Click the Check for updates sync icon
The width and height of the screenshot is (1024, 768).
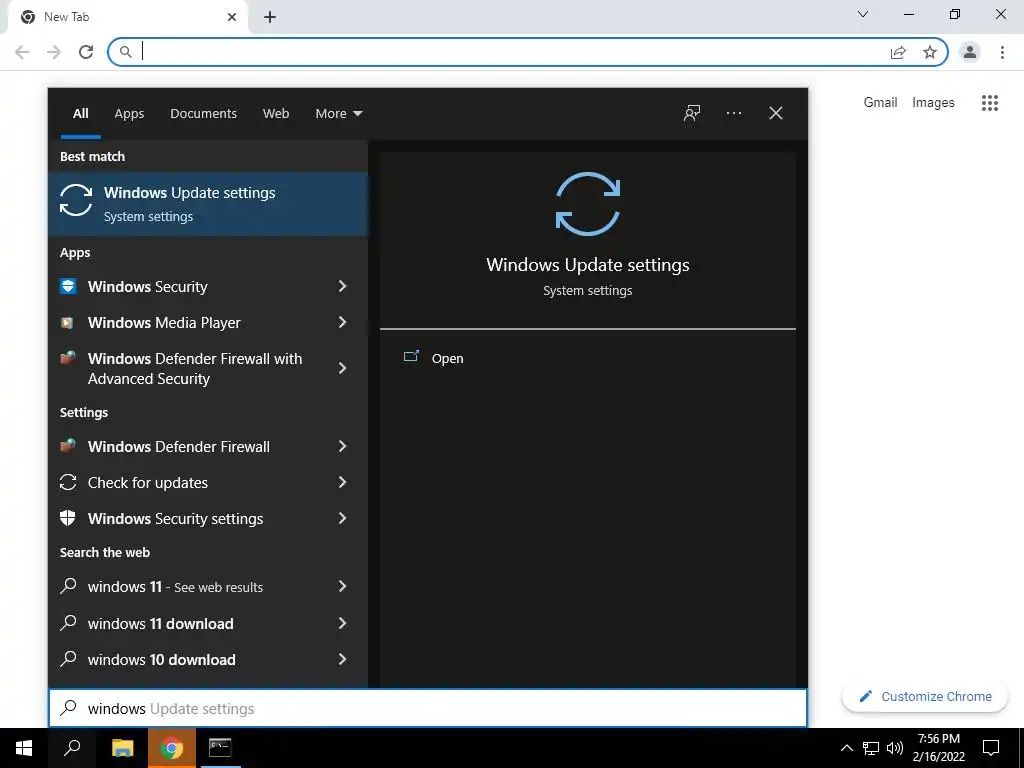click(x=68, y=482)
